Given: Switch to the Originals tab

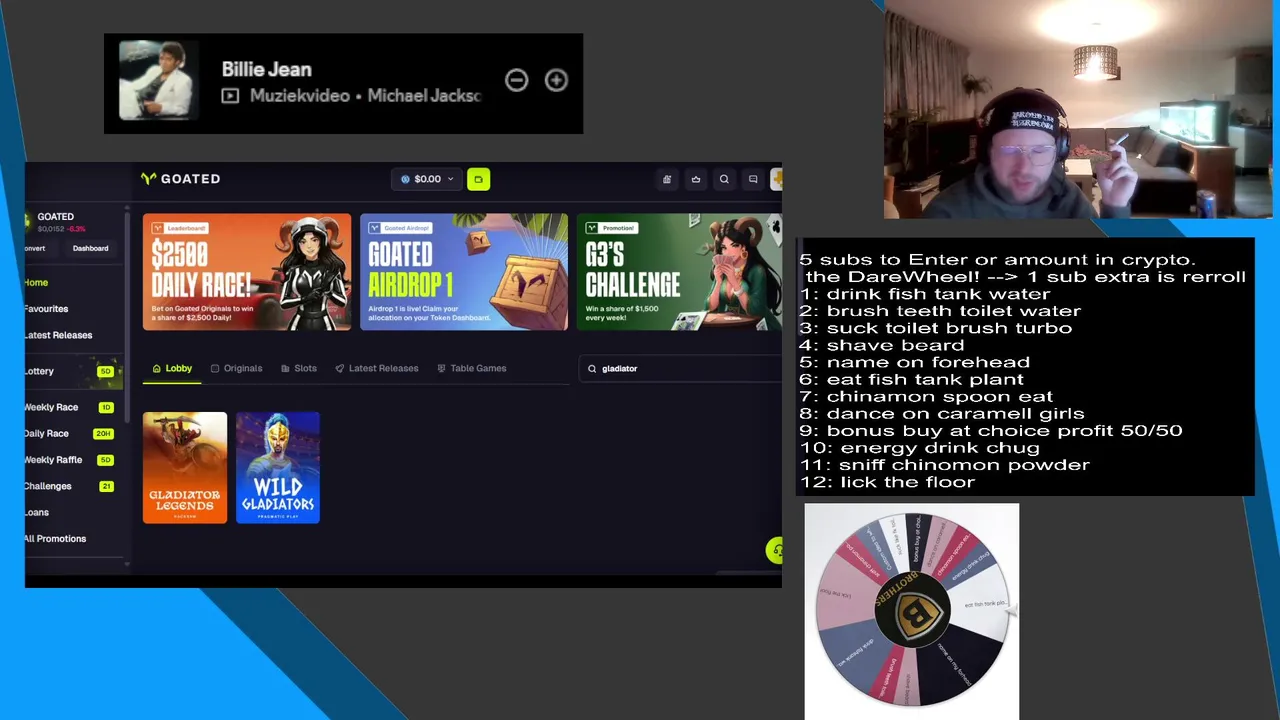Looking at the screenshot, I should tap(236, 368).
